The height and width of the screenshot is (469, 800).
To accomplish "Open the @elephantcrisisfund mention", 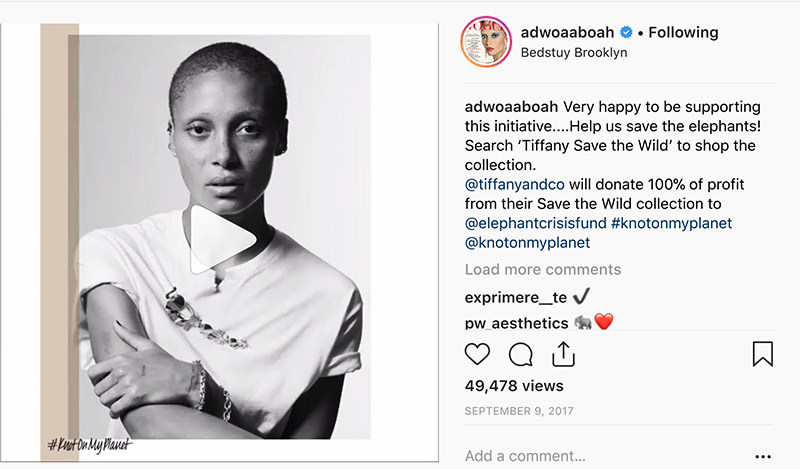I will (535, 223).
